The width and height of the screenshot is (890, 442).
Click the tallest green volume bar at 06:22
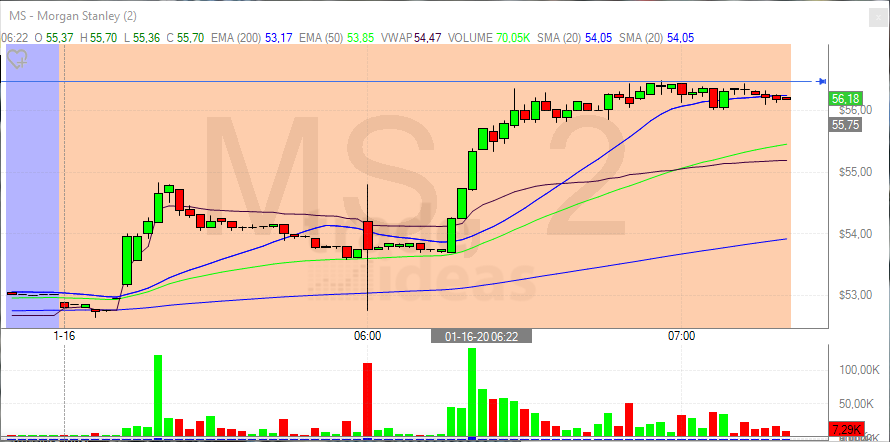point(472,392)
